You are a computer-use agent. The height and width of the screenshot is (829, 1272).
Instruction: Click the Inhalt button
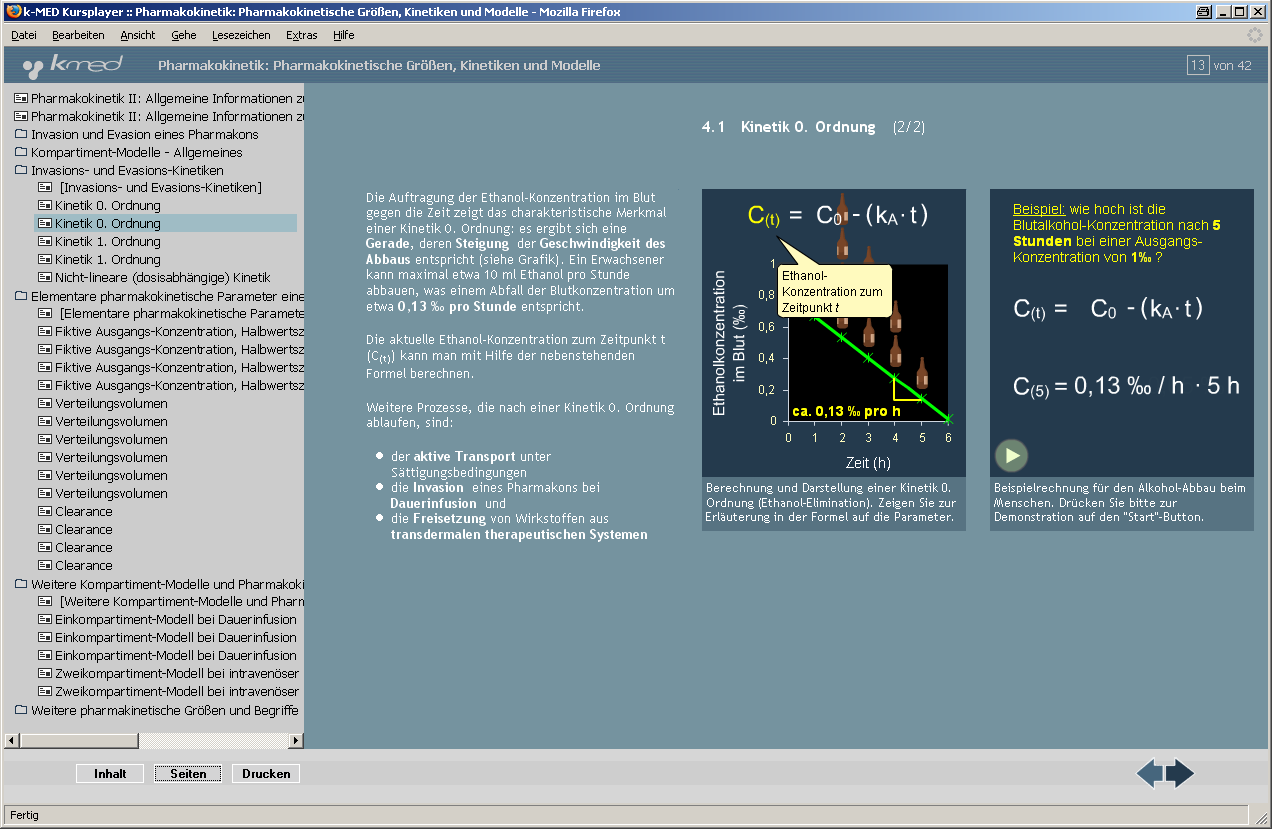pos(110,774)
